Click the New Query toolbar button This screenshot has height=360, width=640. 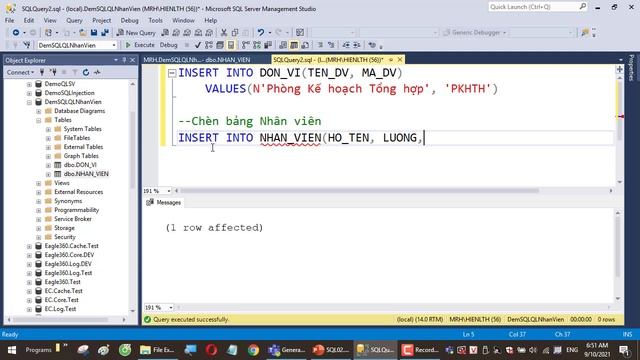click(136, 33)
